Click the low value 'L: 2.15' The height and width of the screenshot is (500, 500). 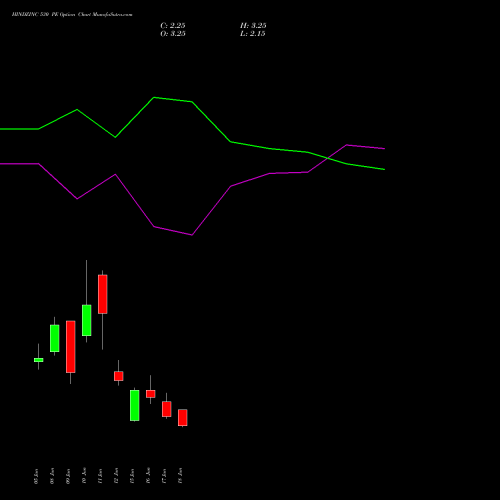[x=253, y=34]
